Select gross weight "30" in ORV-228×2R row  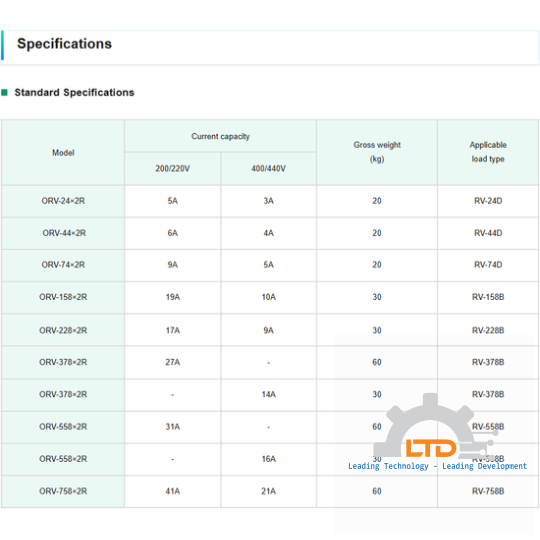tap(377, 330)
